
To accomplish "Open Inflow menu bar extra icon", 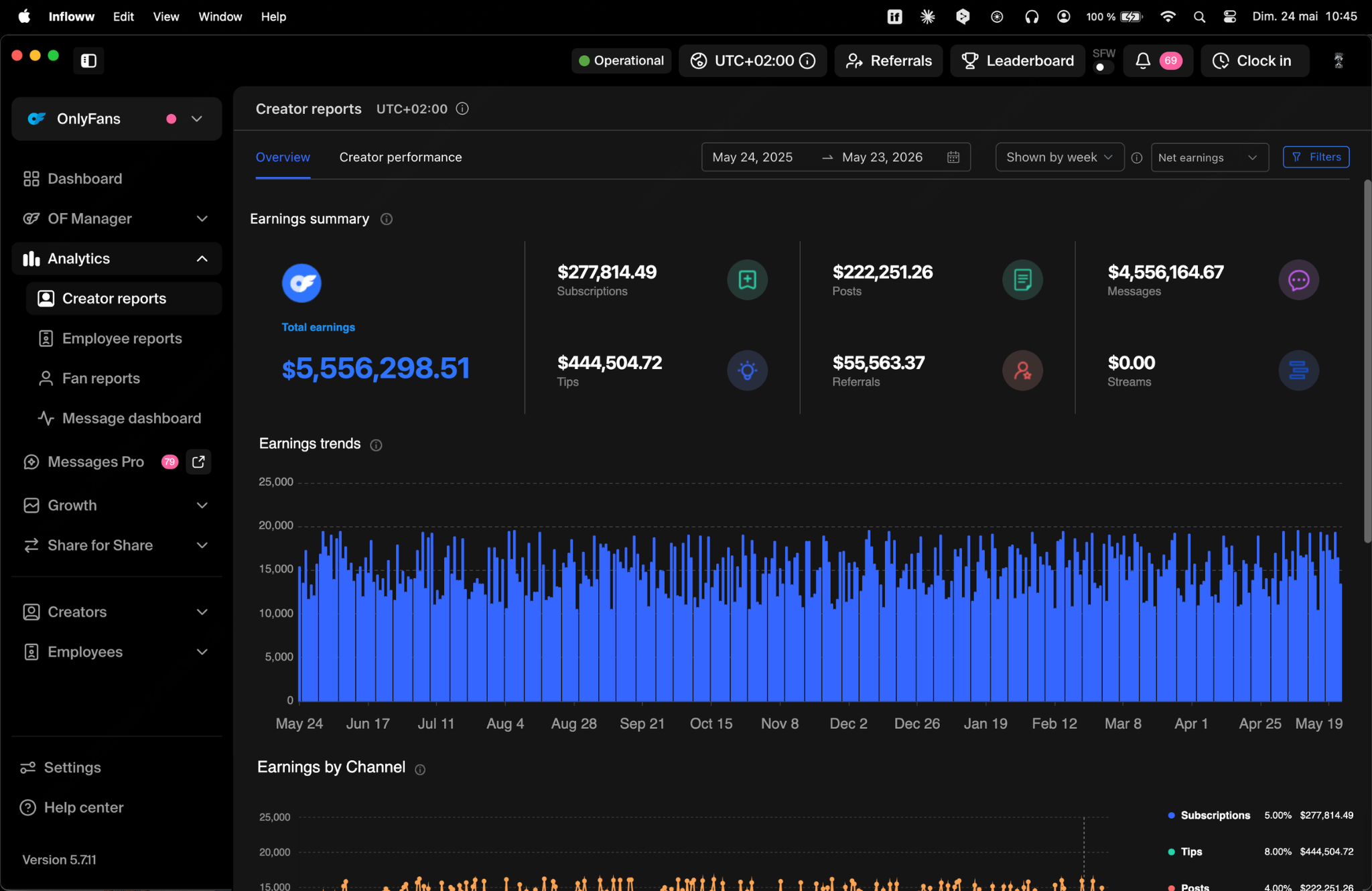I will [894, 17].
